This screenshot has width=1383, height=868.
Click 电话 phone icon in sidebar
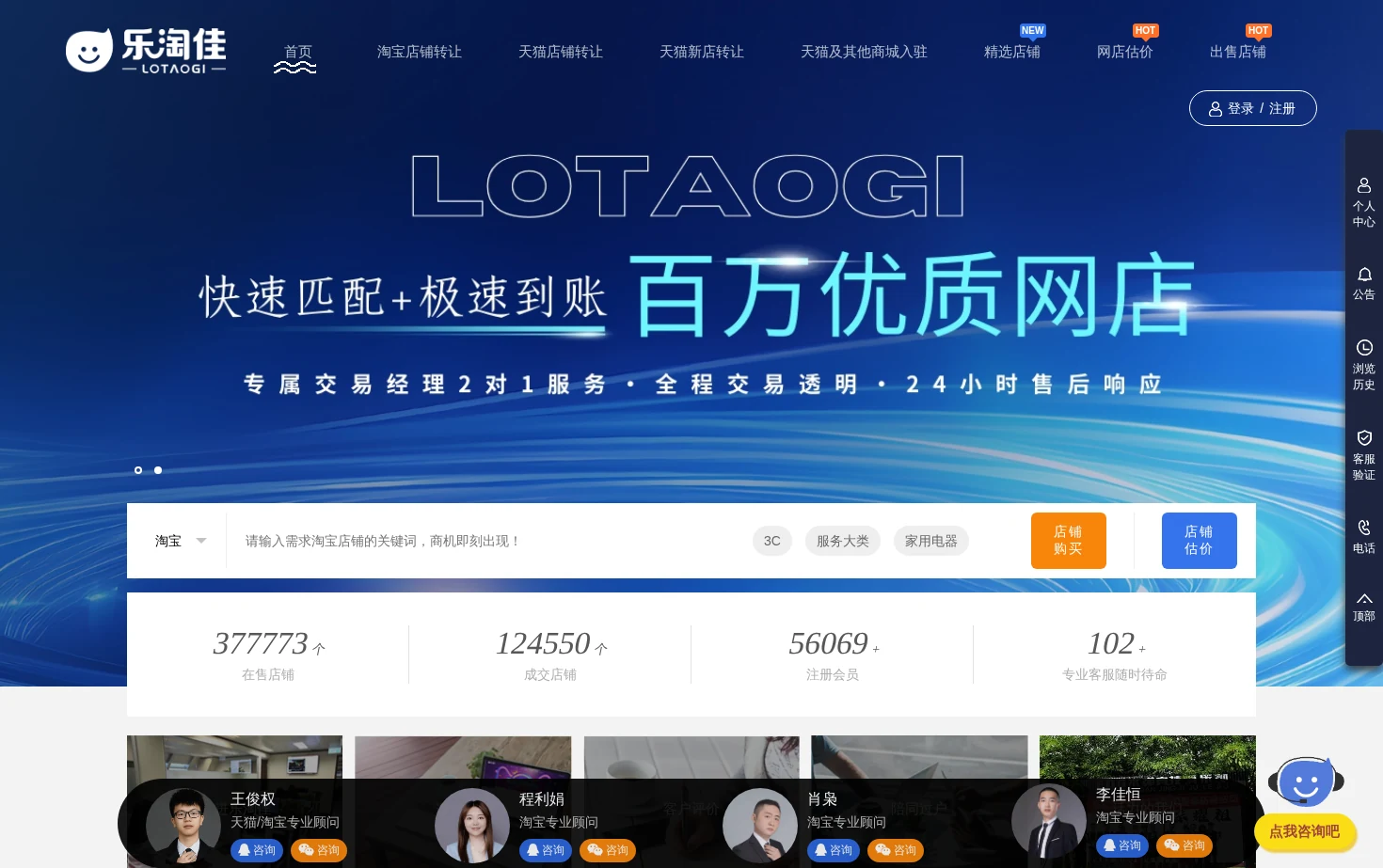(x=1363, y=536)
